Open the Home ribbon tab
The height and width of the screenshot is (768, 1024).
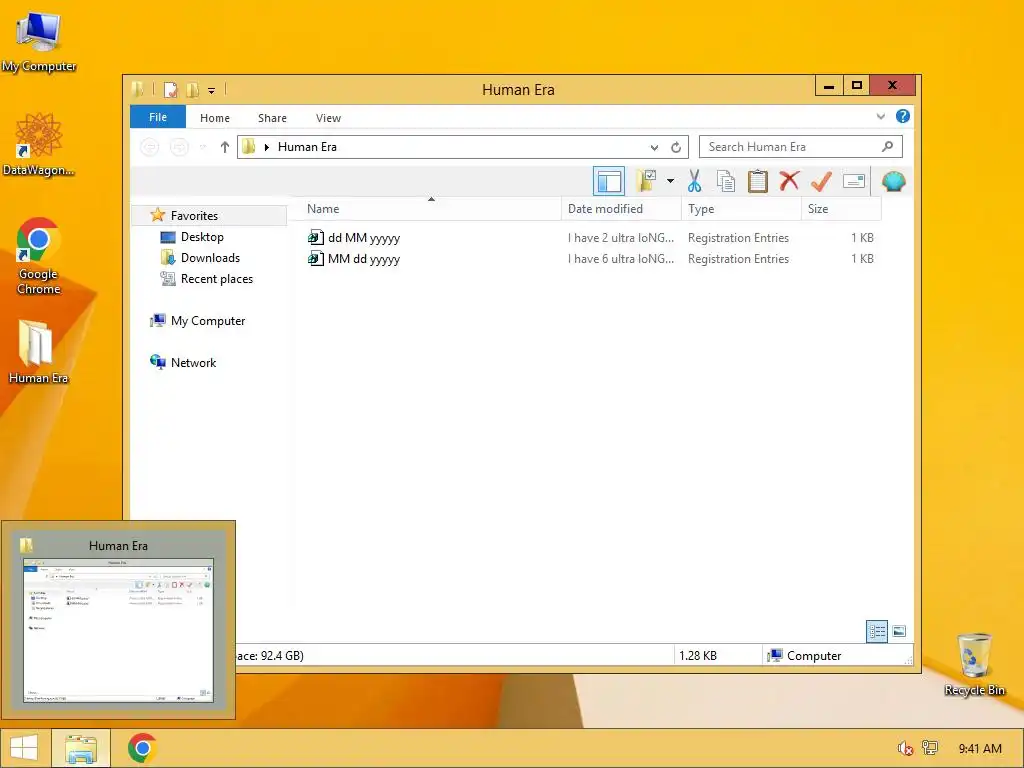coord(215,118)
